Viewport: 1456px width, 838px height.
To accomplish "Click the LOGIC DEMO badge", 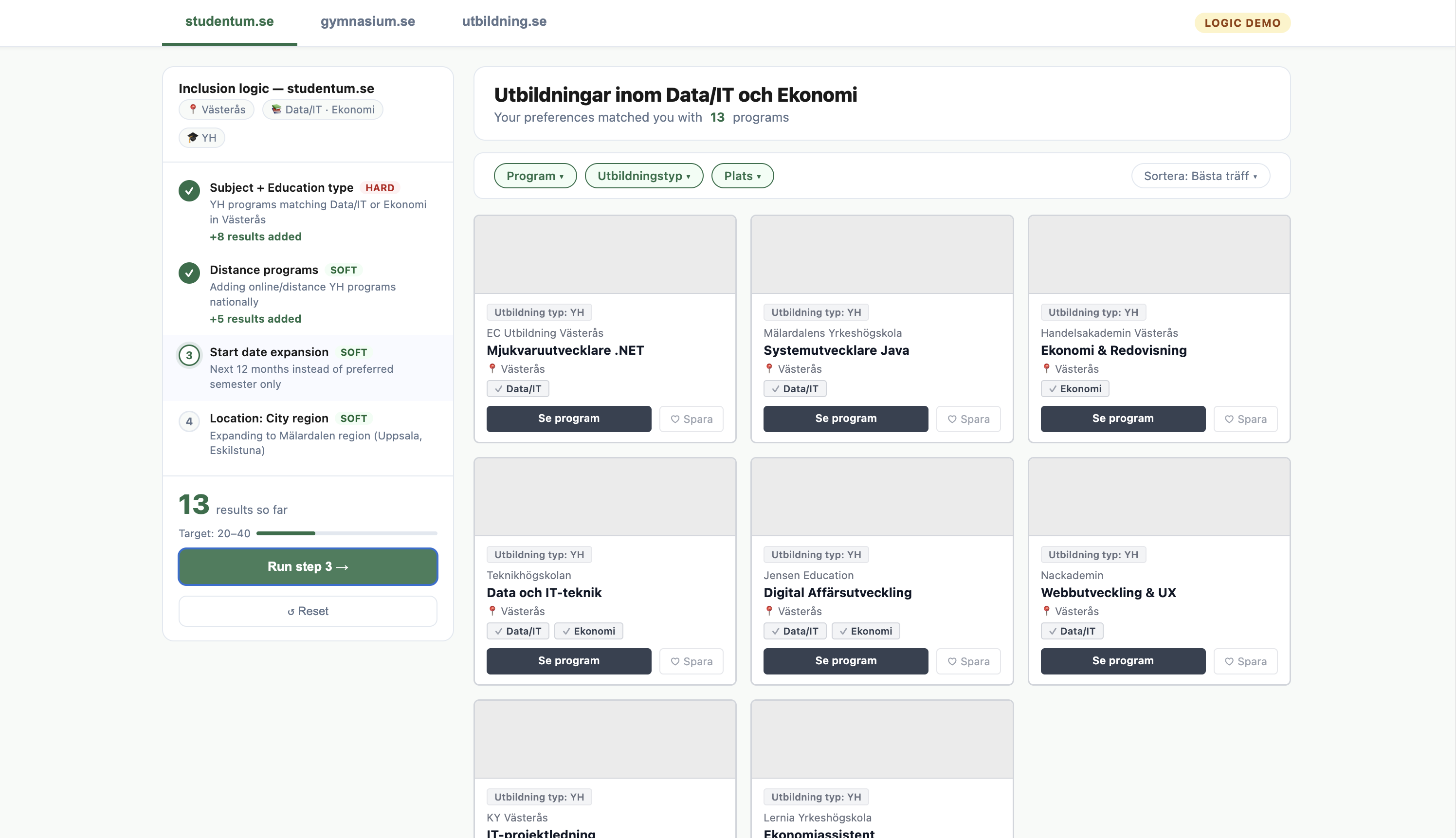I will click(x=1242, y=22).
